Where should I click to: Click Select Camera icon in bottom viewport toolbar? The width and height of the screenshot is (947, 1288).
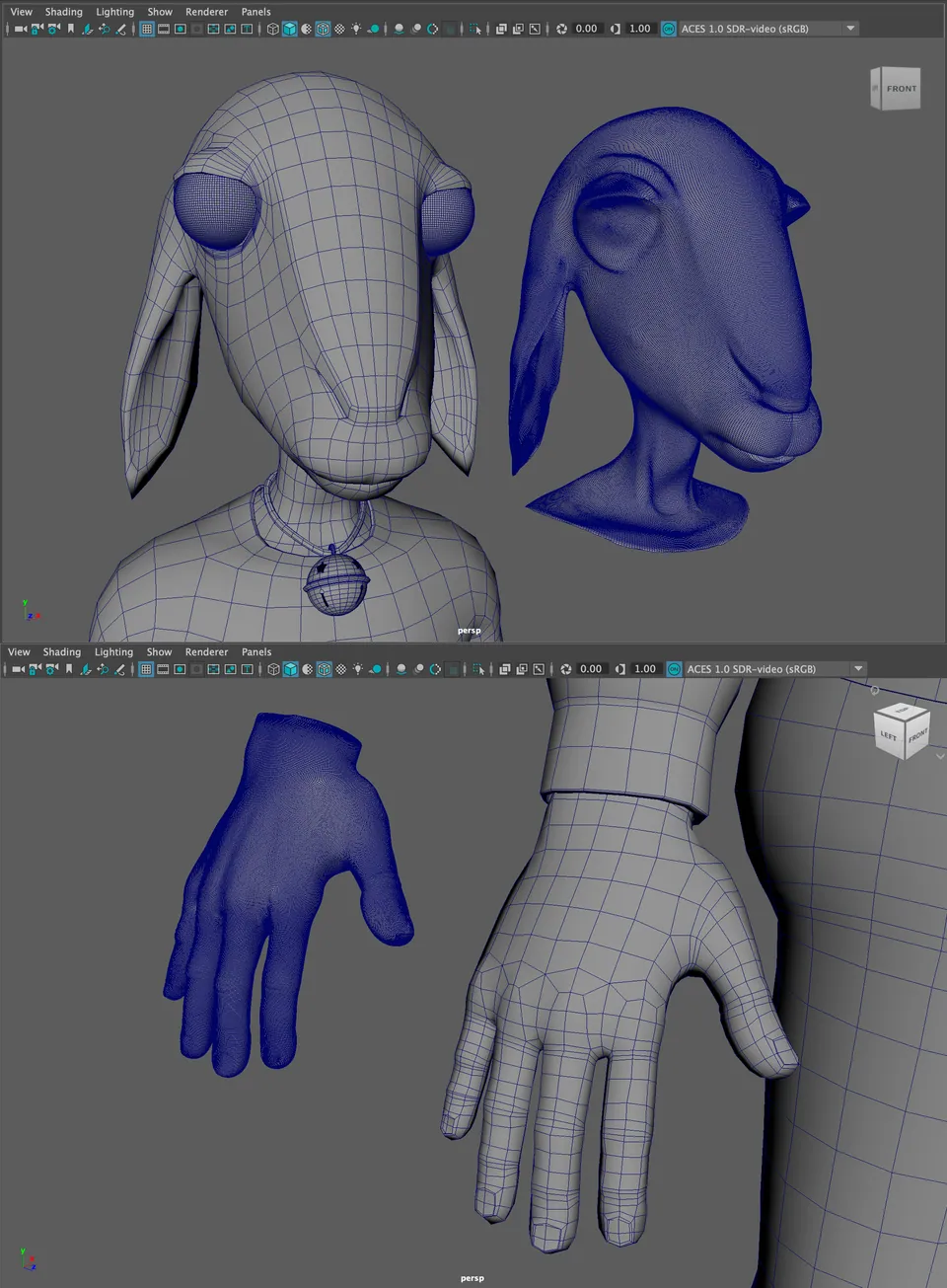tap(18, 669)
